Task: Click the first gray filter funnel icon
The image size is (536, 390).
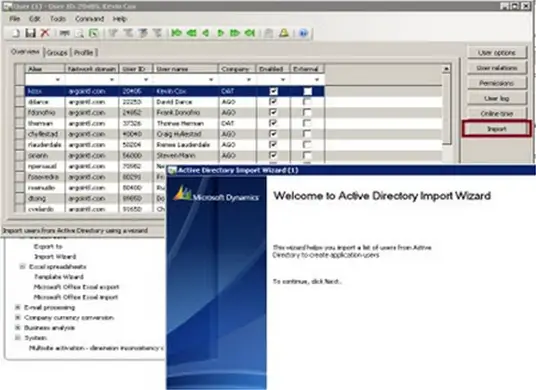Action: tap(113, 33)
